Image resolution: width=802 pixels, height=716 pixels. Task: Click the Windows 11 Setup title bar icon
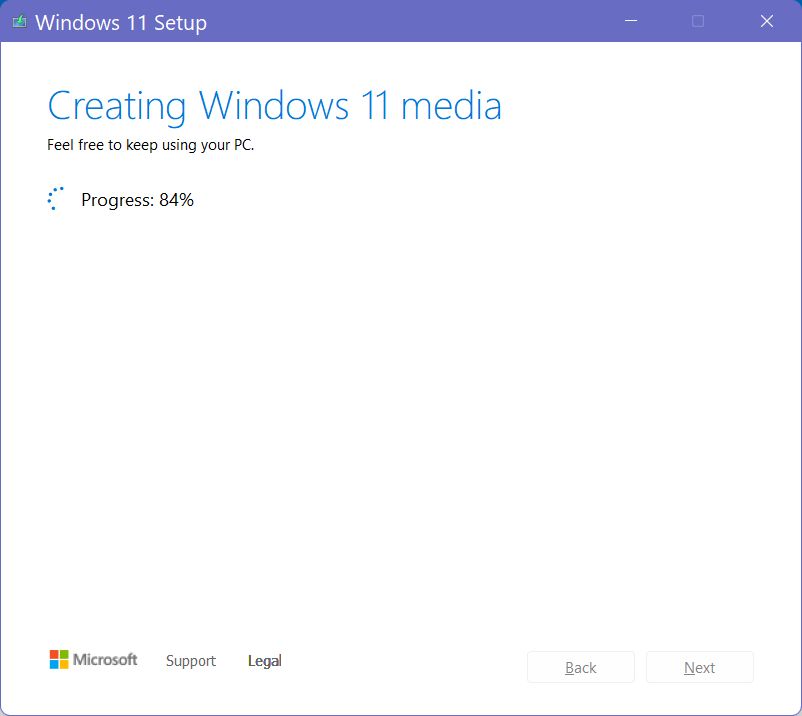[19, 21]
